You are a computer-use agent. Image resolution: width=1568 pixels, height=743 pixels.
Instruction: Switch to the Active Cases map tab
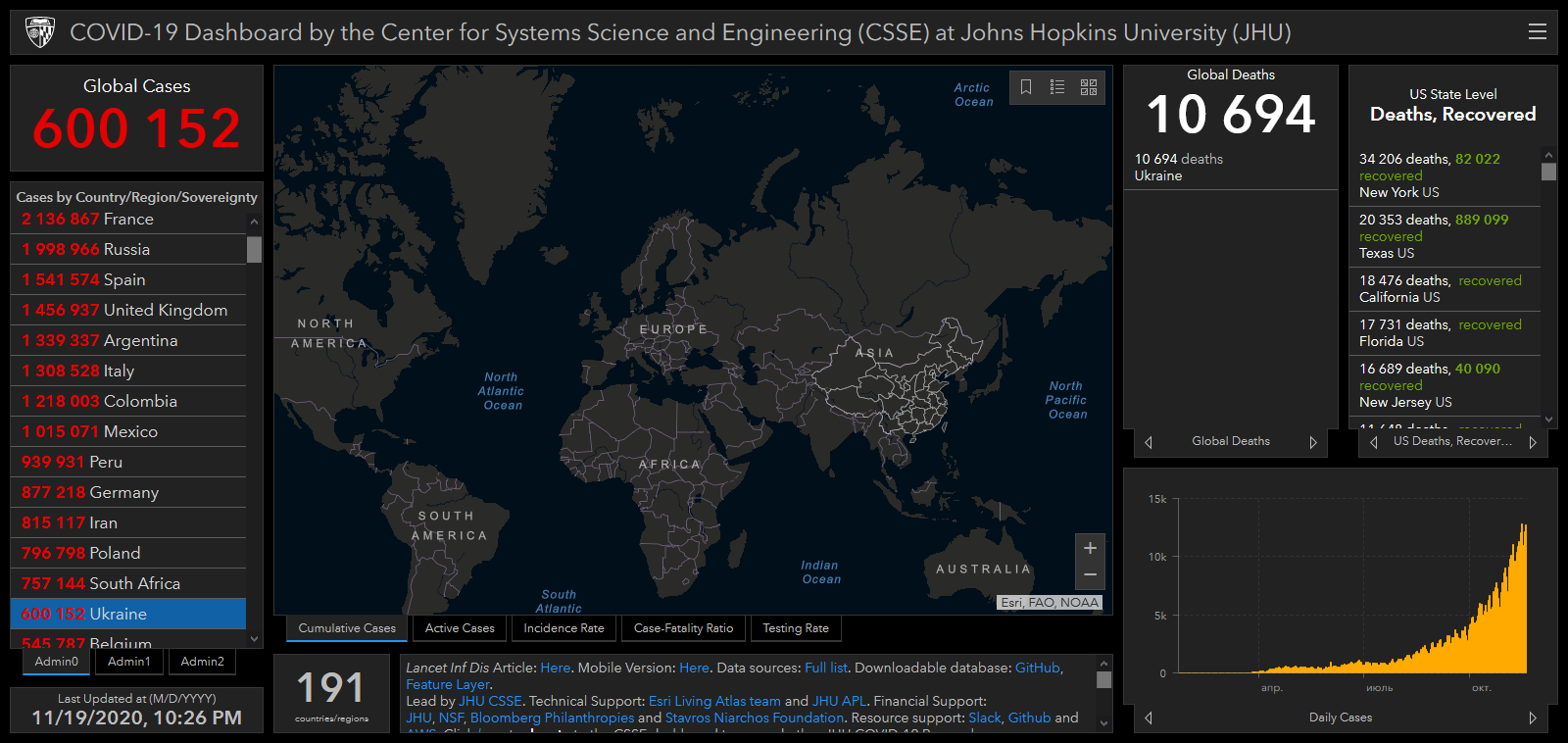coord(460,628)
